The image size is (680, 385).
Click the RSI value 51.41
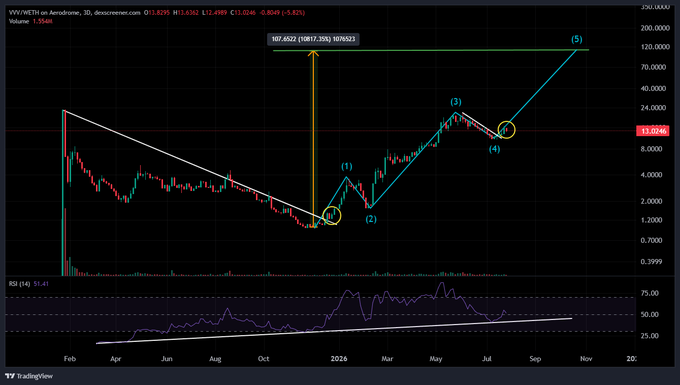41,284
